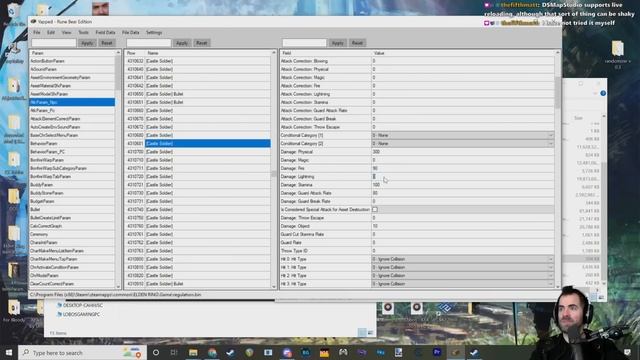Open the Settings menu
This screenshot has width=640, height=360.
pos(154,32)
